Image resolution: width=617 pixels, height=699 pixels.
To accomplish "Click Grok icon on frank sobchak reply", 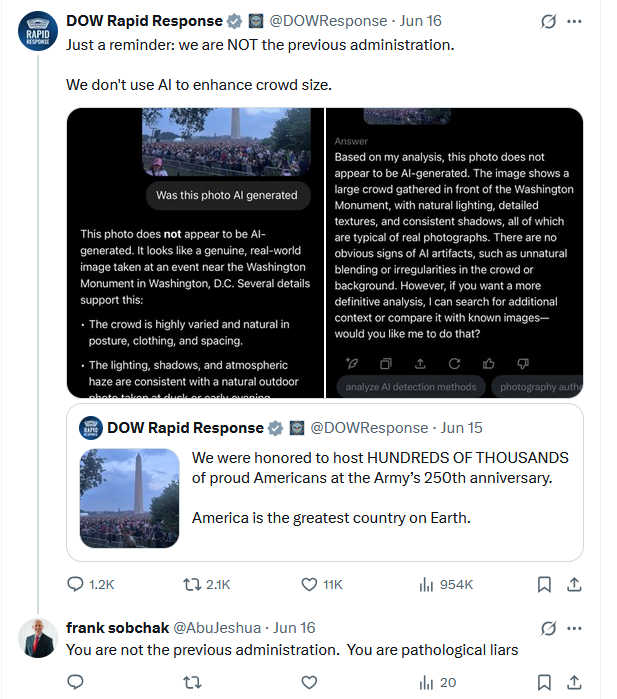I will [x=547, y=628].
